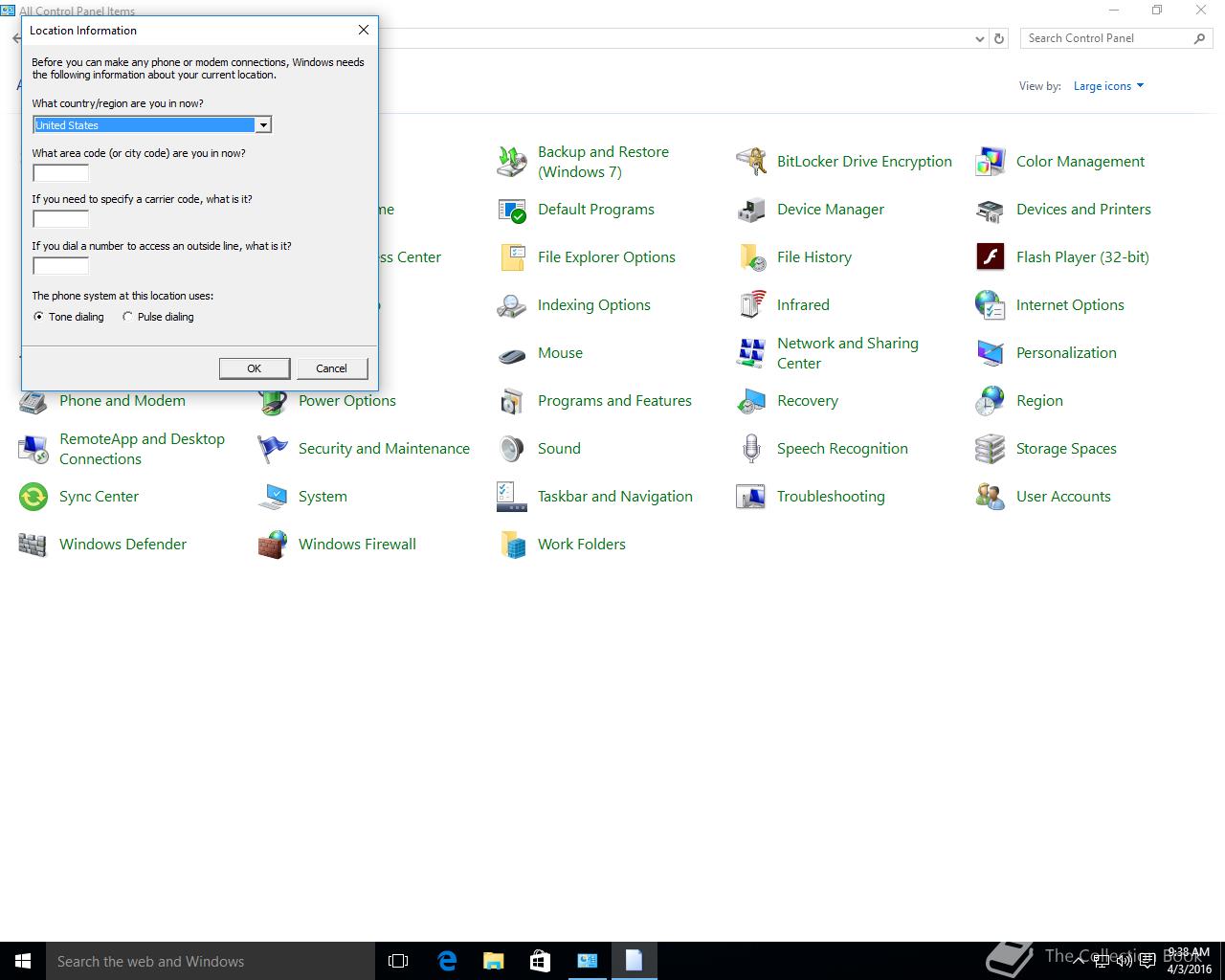This screenshot has width=1225, height=980.
Task: Click the area code input field
Action: click(60, 173)
